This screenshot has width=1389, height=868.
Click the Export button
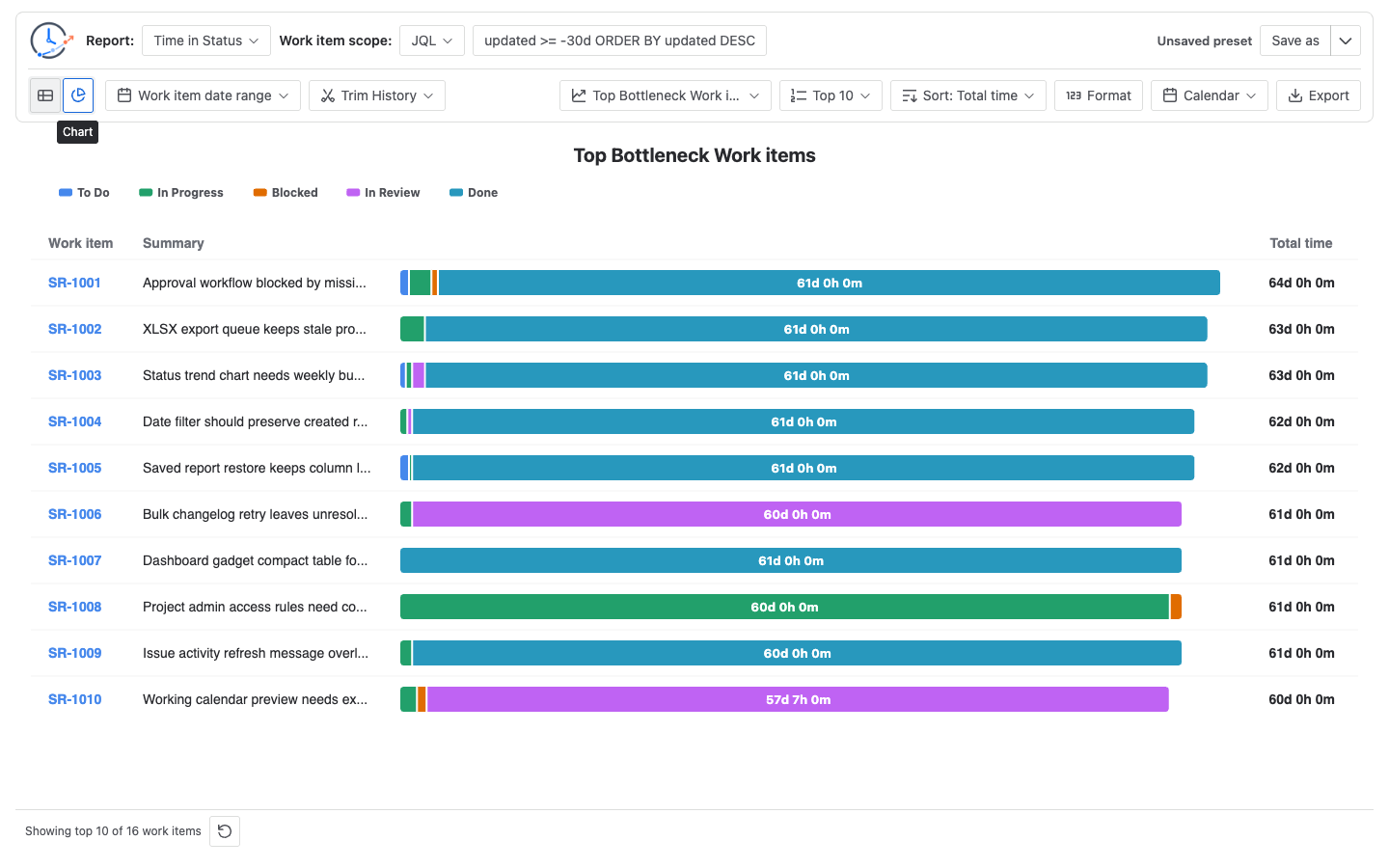pos(1319,95)
